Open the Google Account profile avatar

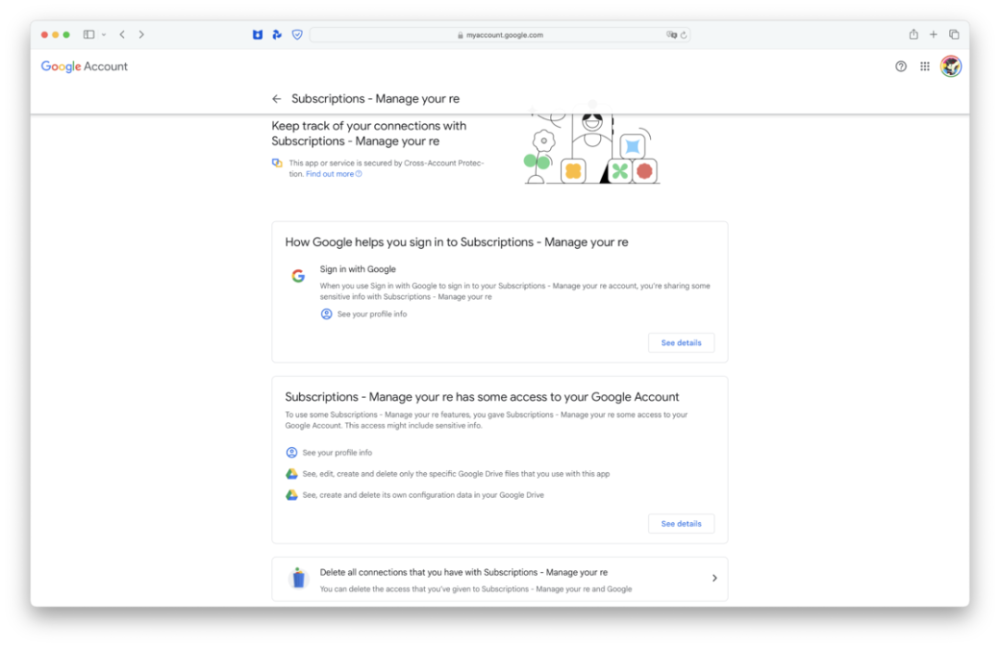point(951,66)
